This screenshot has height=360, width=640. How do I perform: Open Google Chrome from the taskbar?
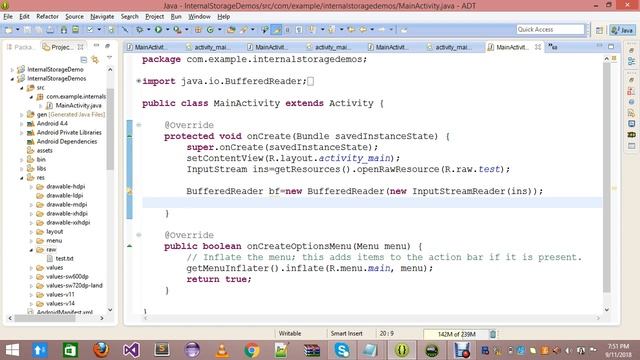252,350
